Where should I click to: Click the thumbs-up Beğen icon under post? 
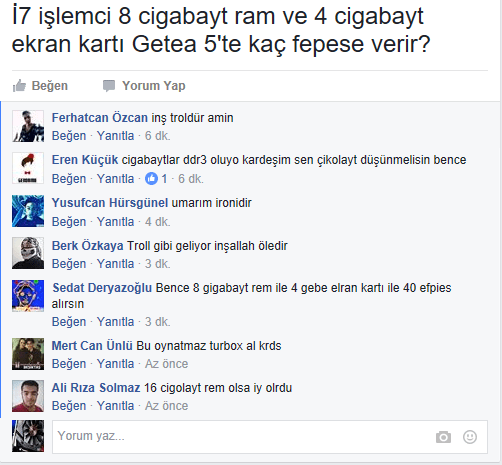19,86
